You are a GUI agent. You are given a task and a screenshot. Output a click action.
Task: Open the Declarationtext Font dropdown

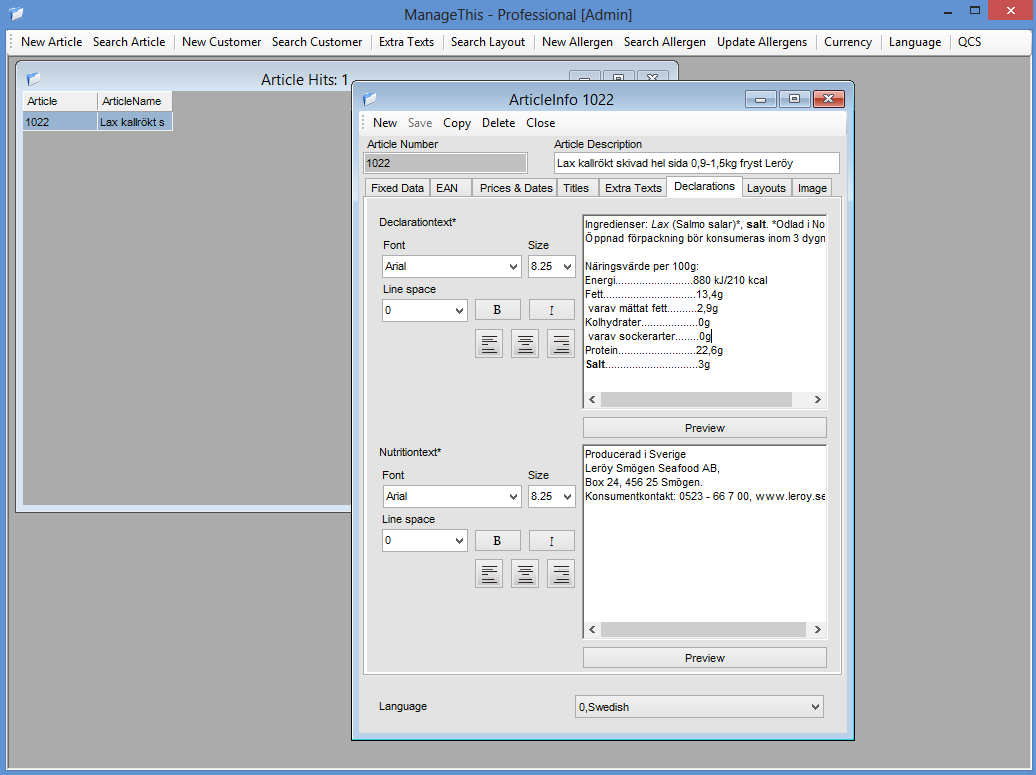[452, 267]
